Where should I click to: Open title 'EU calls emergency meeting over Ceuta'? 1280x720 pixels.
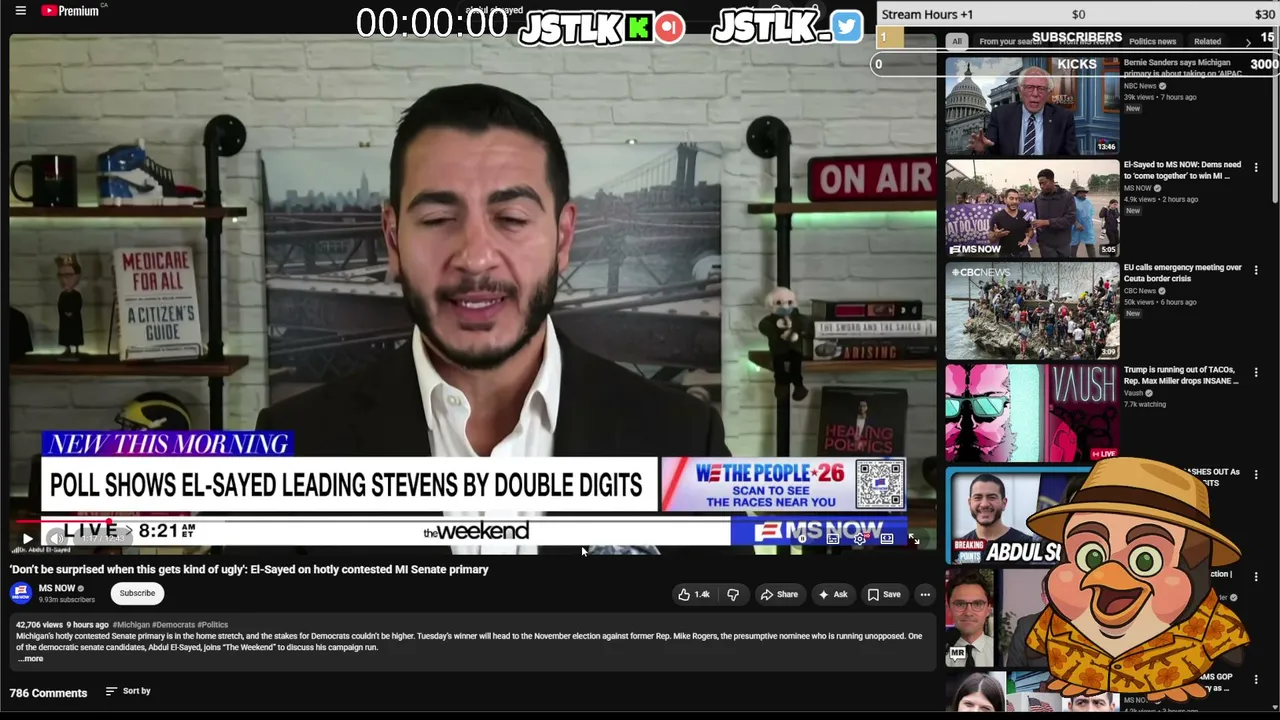click(x=1183, y=273)
